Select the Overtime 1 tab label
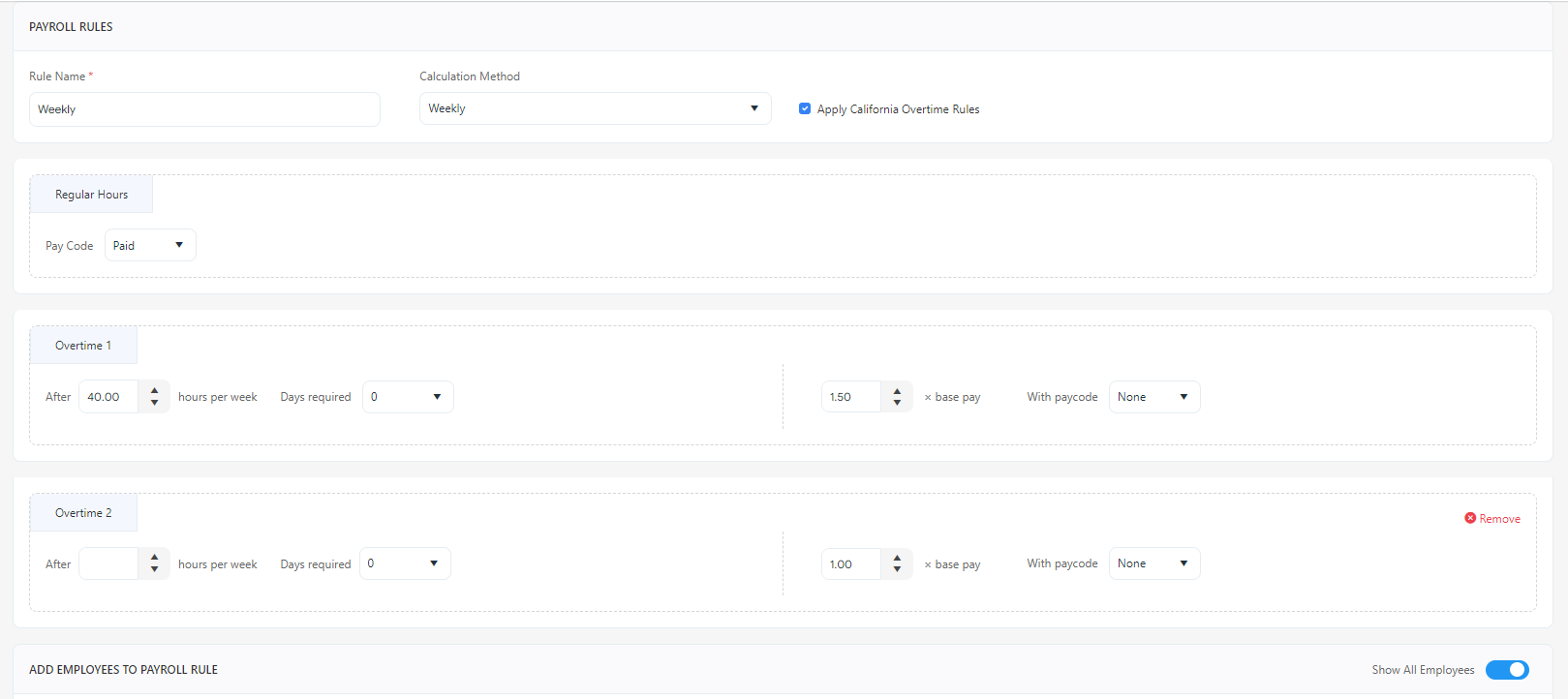 pyautogui.click(x=83, y=346)
